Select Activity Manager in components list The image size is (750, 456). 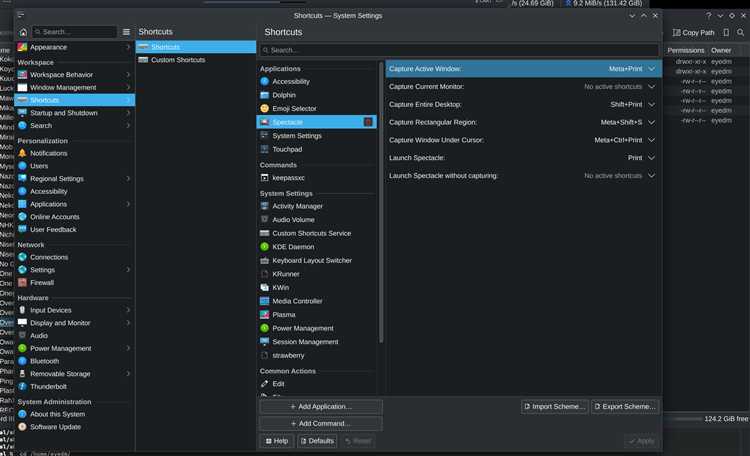[317, 206]
